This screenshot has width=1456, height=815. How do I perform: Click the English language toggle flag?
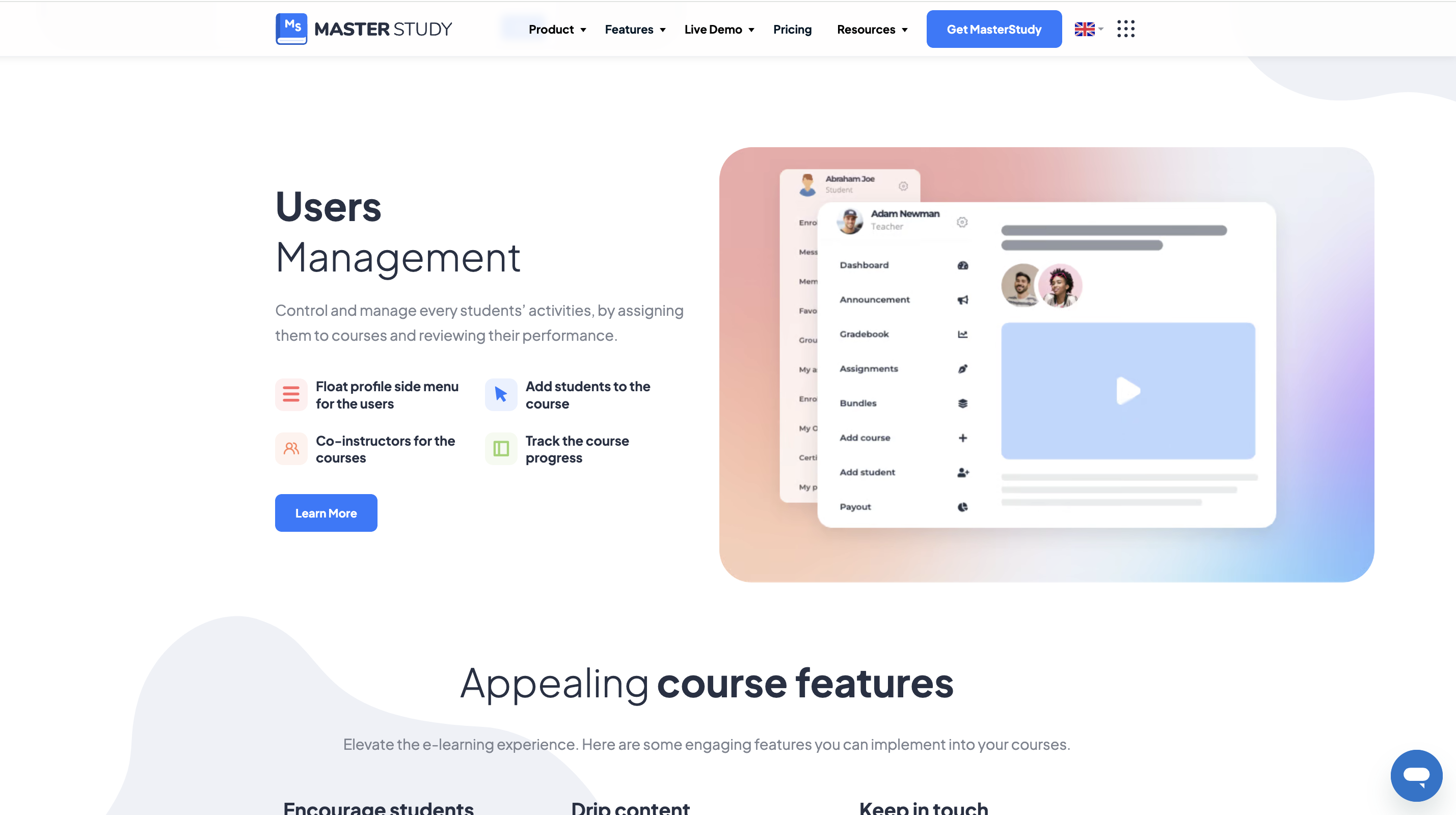point(1086,29)
